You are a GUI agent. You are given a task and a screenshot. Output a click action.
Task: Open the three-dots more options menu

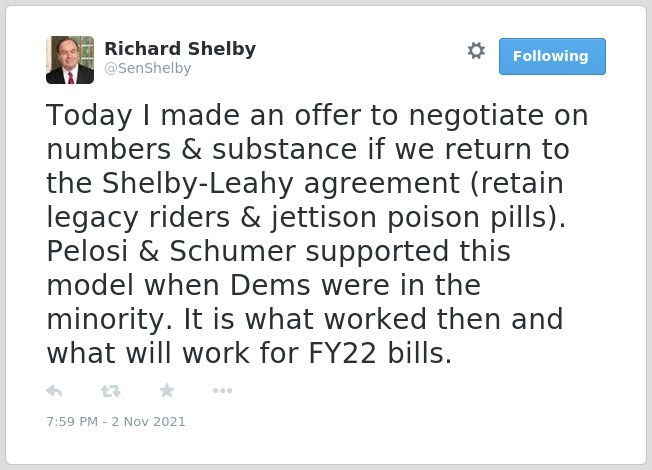pos(222,391)
